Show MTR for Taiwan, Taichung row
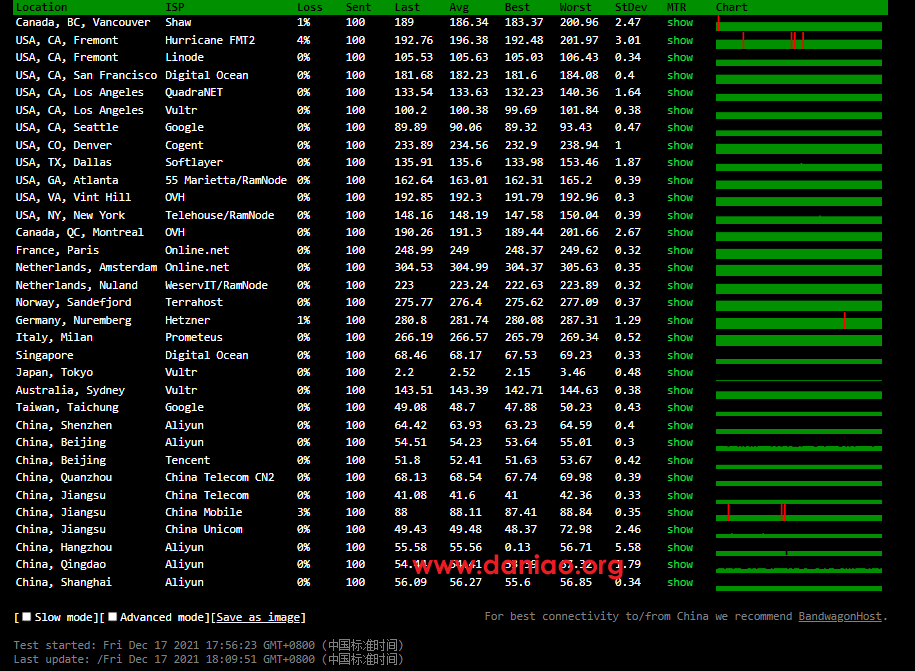 (680, 407)
